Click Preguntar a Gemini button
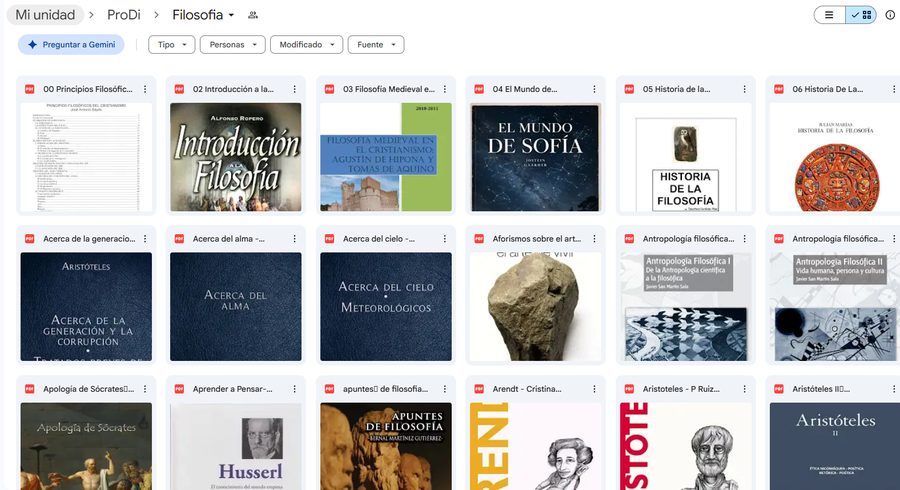The height and width of the screenshot is (490, 900). [71, 45]
